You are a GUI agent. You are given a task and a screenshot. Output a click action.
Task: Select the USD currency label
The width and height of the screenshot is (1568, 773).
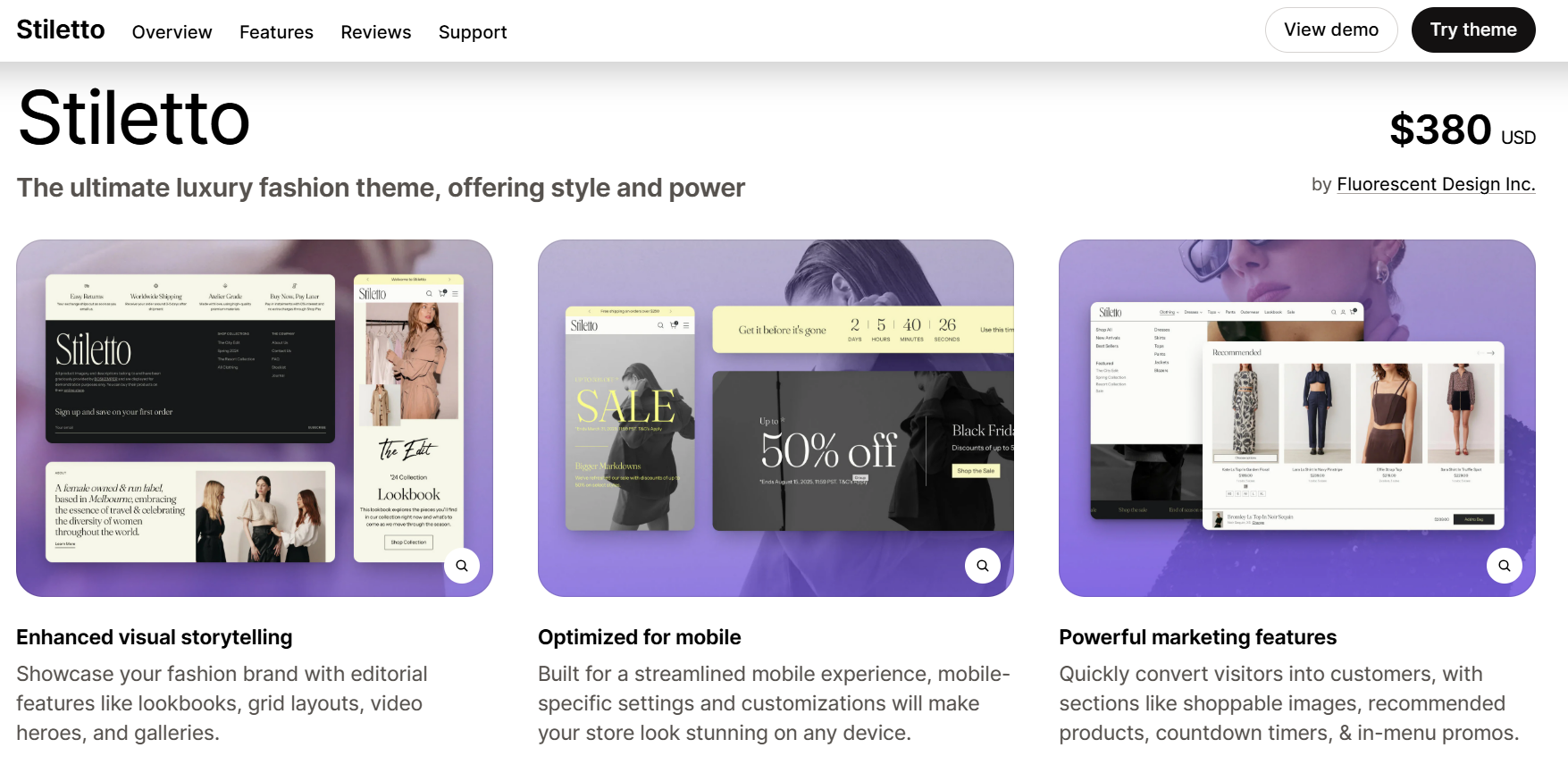[x=1518, y=138]
